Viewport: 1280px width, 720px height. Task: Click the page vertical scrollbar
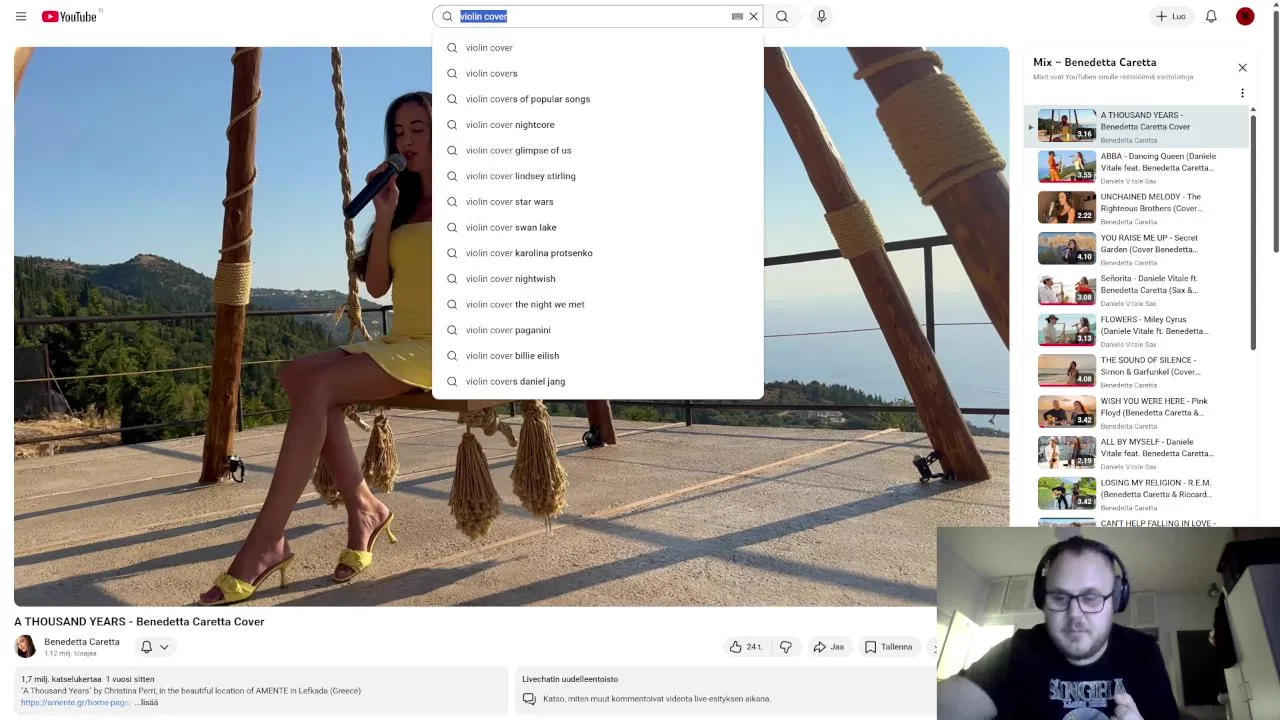(x=1276, y=130)
